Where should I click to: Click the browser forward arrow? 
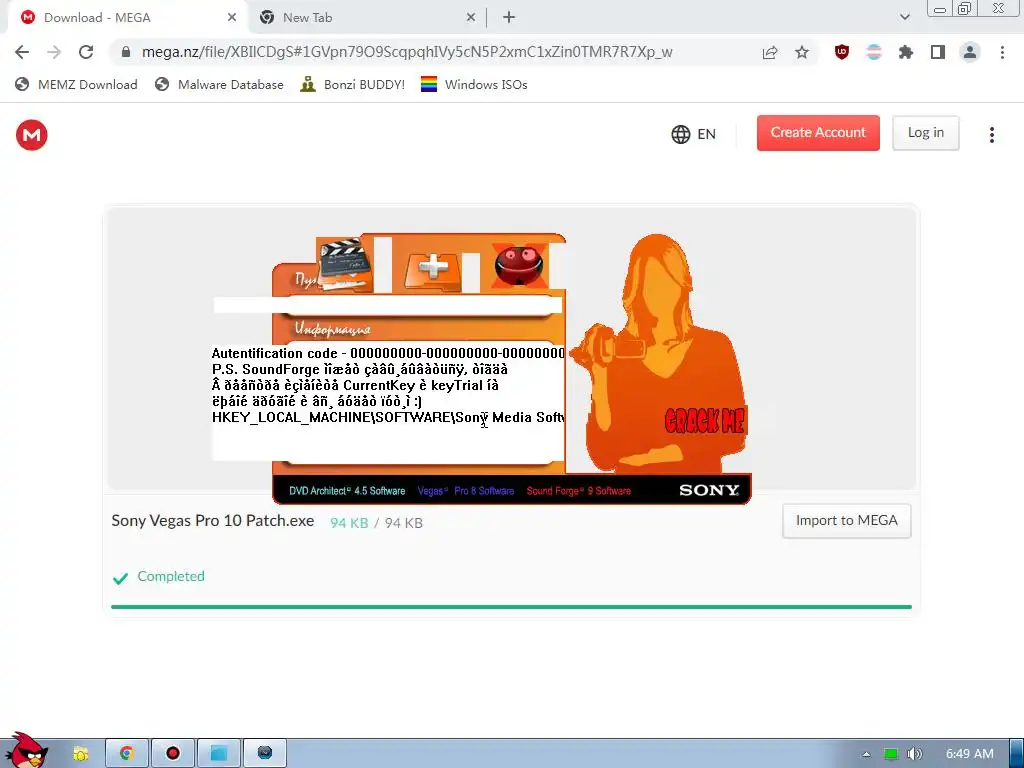[x=54, y=52]
